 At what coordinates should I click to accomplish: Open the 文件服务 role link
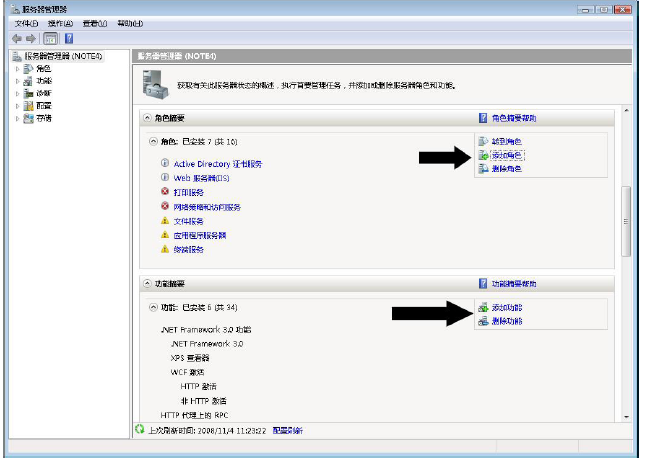tap(188, 222)
